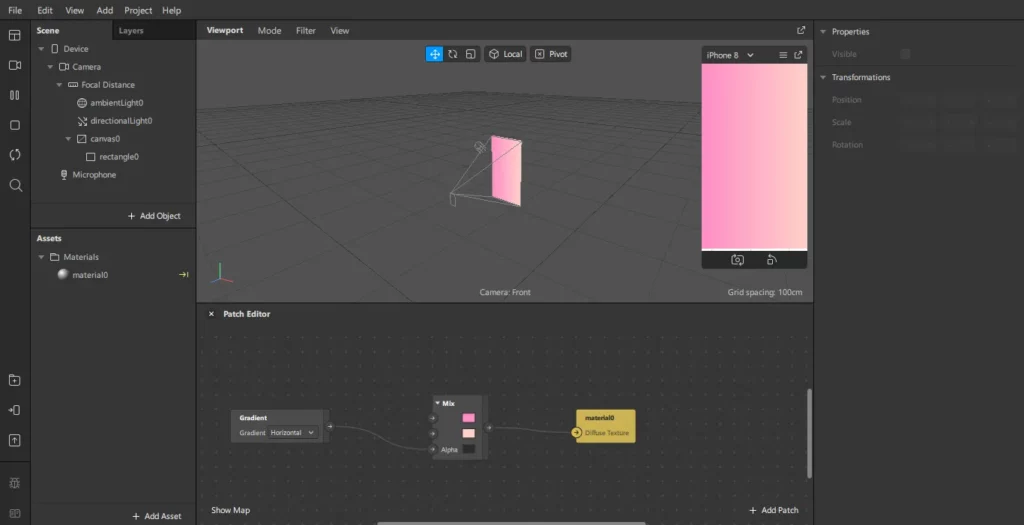Click the bug report icon in left sidebar

click(15, 483)
